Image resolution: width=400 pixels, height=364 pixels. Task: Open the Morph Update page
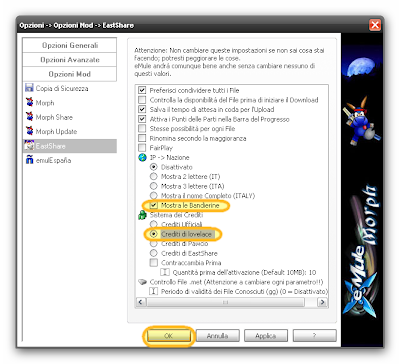tap(70, 131)
